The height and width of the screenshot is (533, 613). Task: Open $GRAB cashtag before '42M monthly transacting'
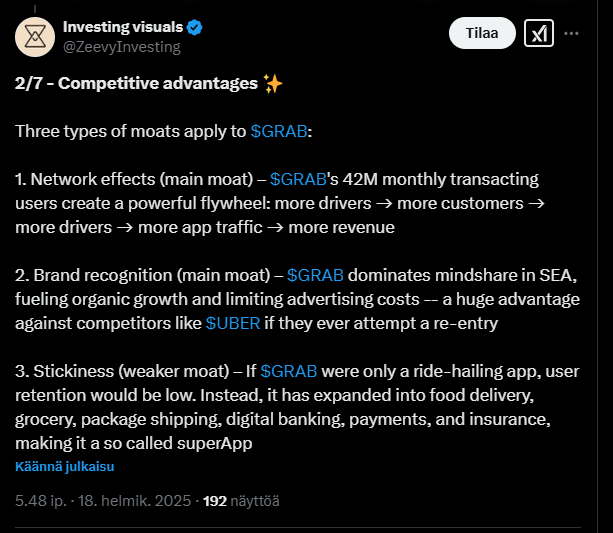298,179
